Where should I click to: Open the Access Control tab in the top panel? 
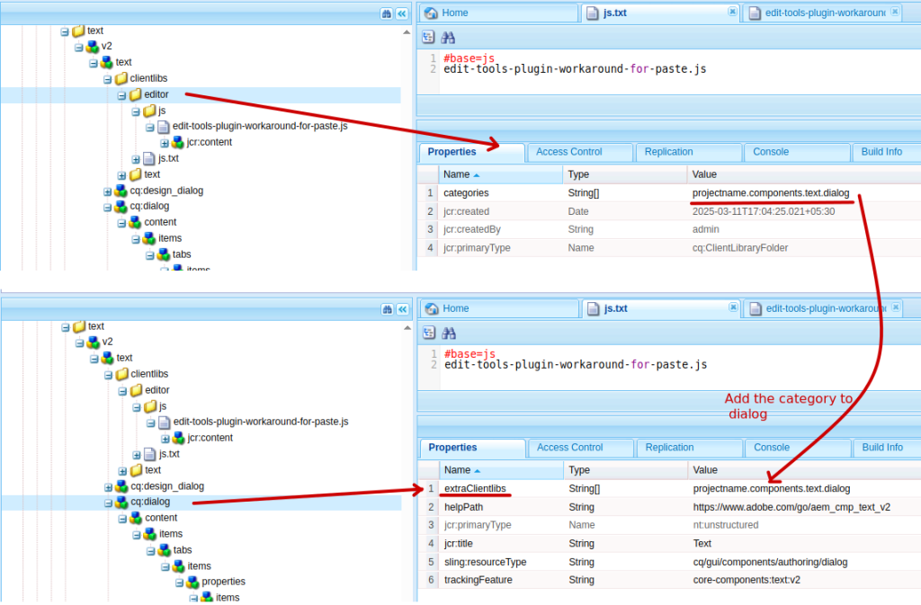[569, 152]
